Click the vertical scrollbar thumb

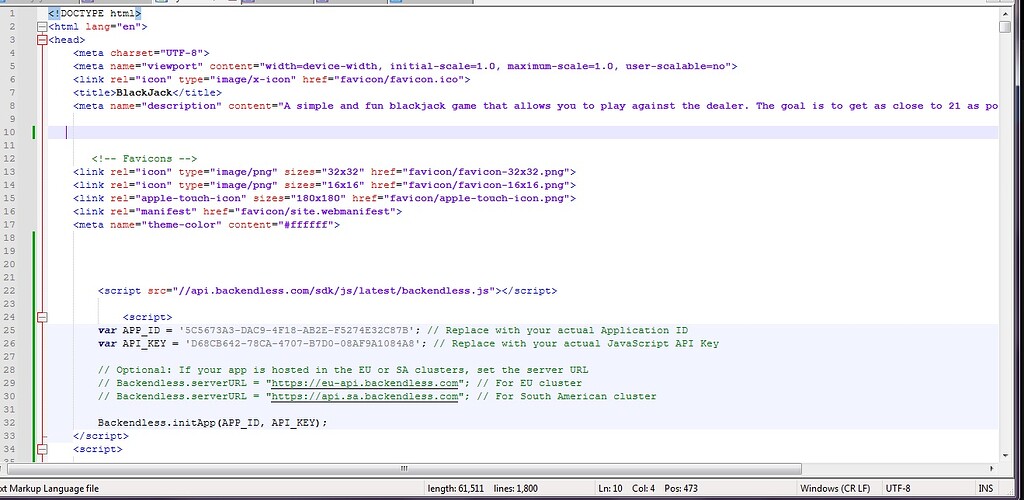[1005, 26]
